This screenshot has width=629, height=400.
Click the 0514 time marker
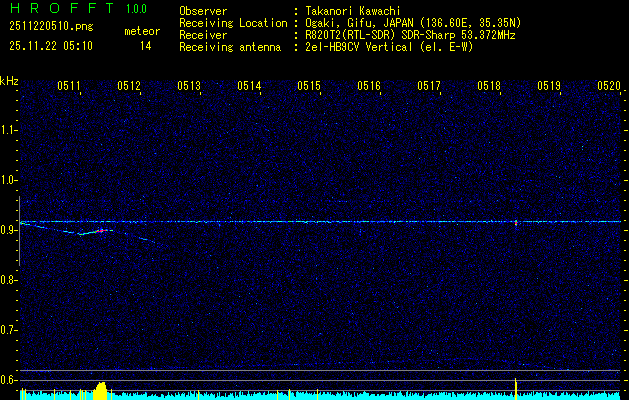click(x=249, y=87)
